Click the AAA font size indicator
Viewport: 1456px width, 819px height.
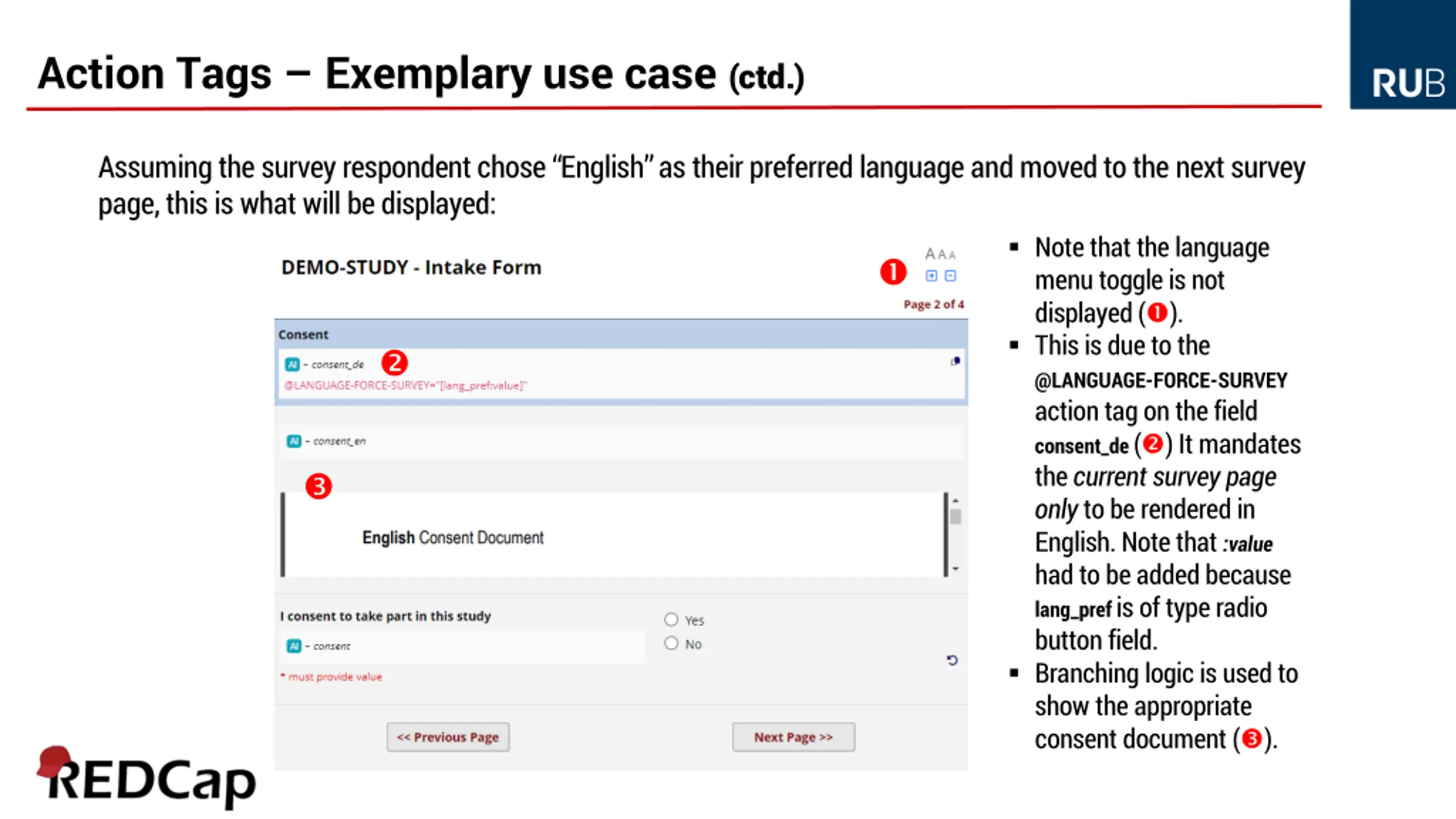point(940,254)
